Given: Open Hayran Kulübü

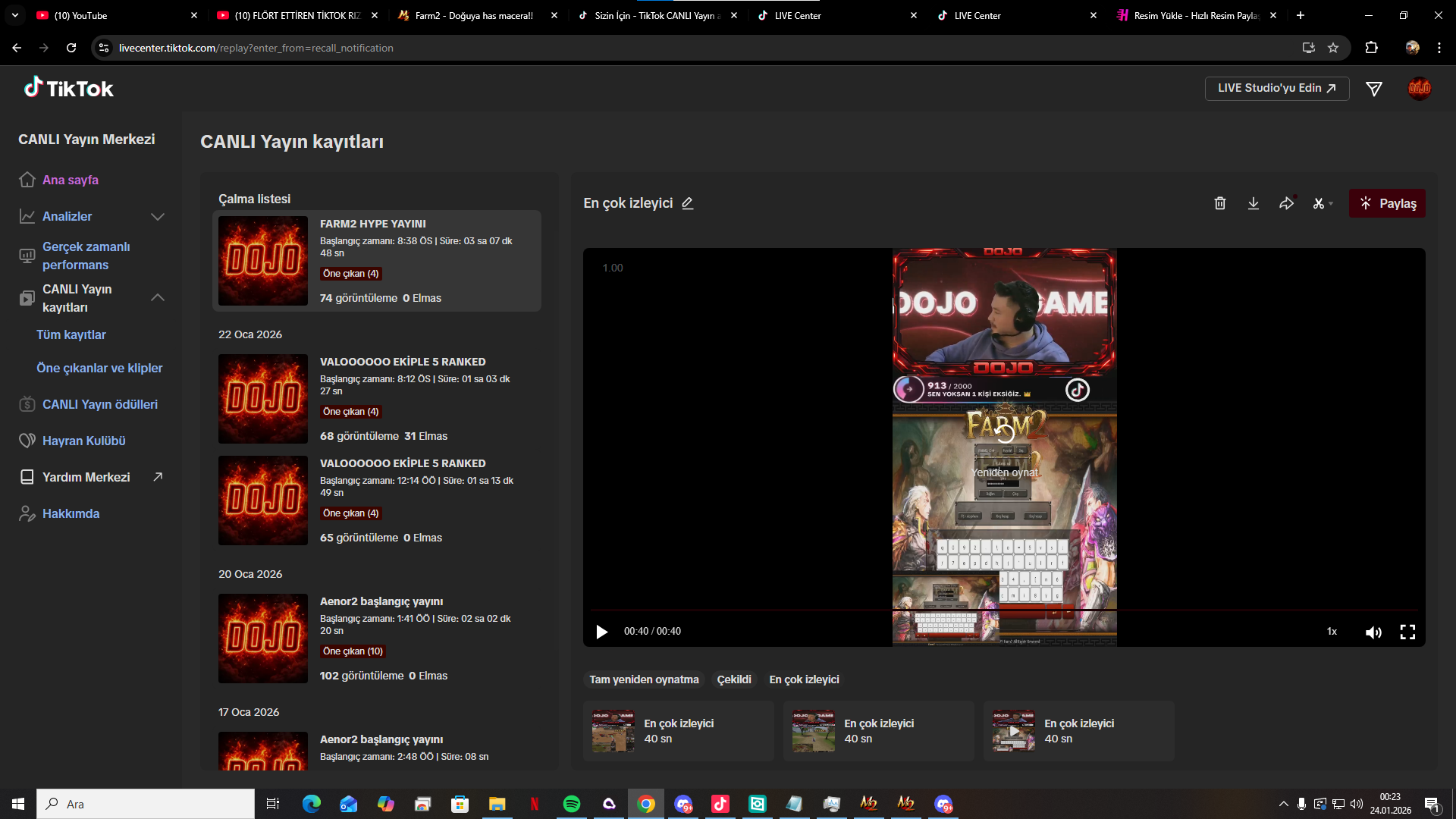Looking at the screenshot, I should (83, 441).
